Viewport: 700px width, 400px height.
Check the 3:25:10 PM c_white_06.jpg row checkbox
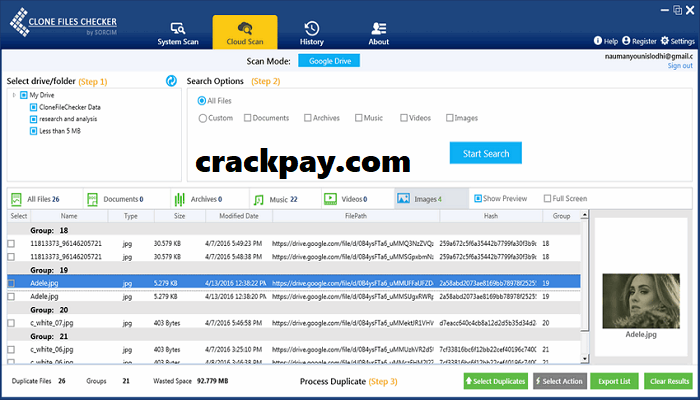click(11, 349)
